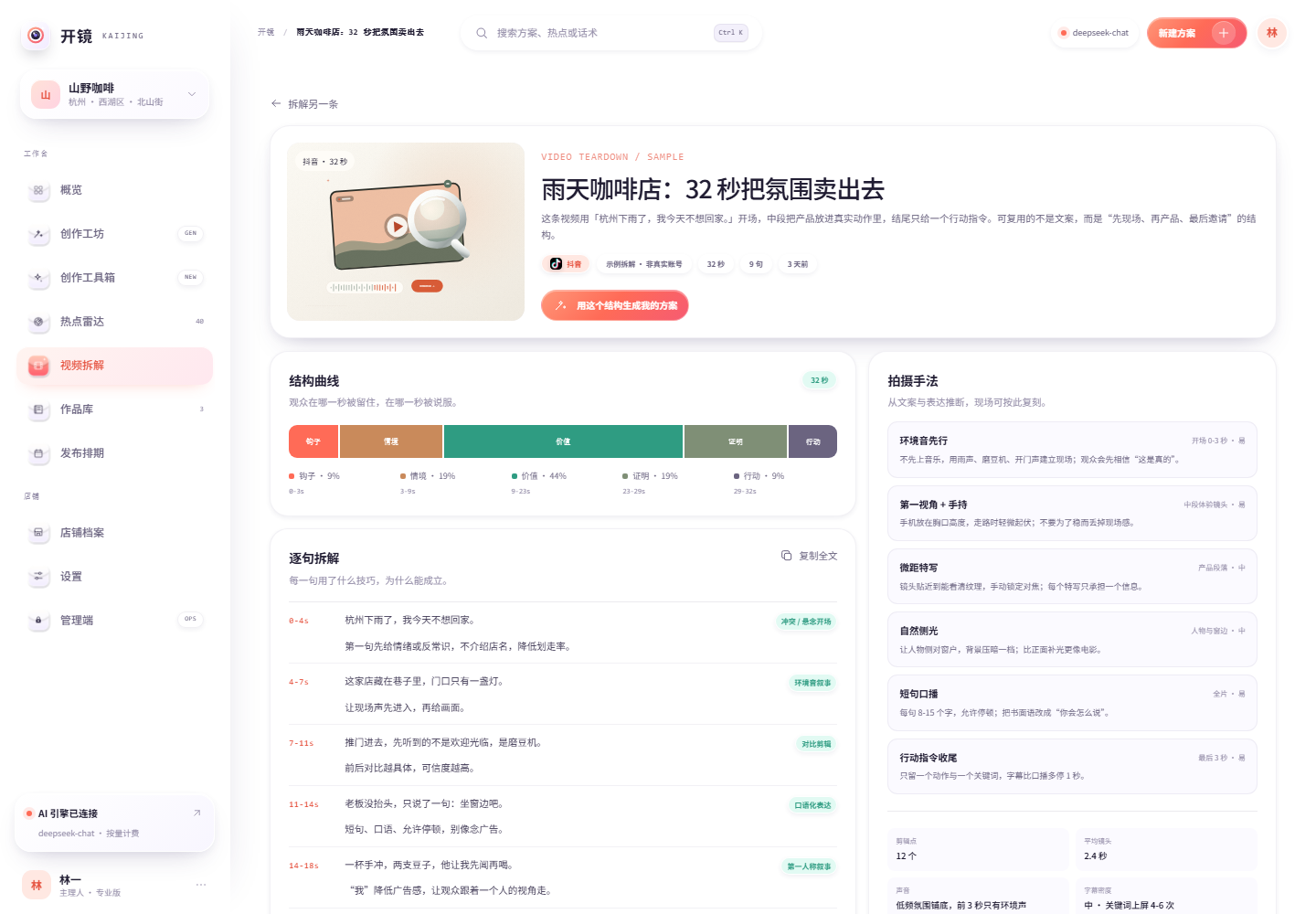Select the 情境 segment of the structure bar
The image size is (1316, 914).
click(x=391, y=441)
